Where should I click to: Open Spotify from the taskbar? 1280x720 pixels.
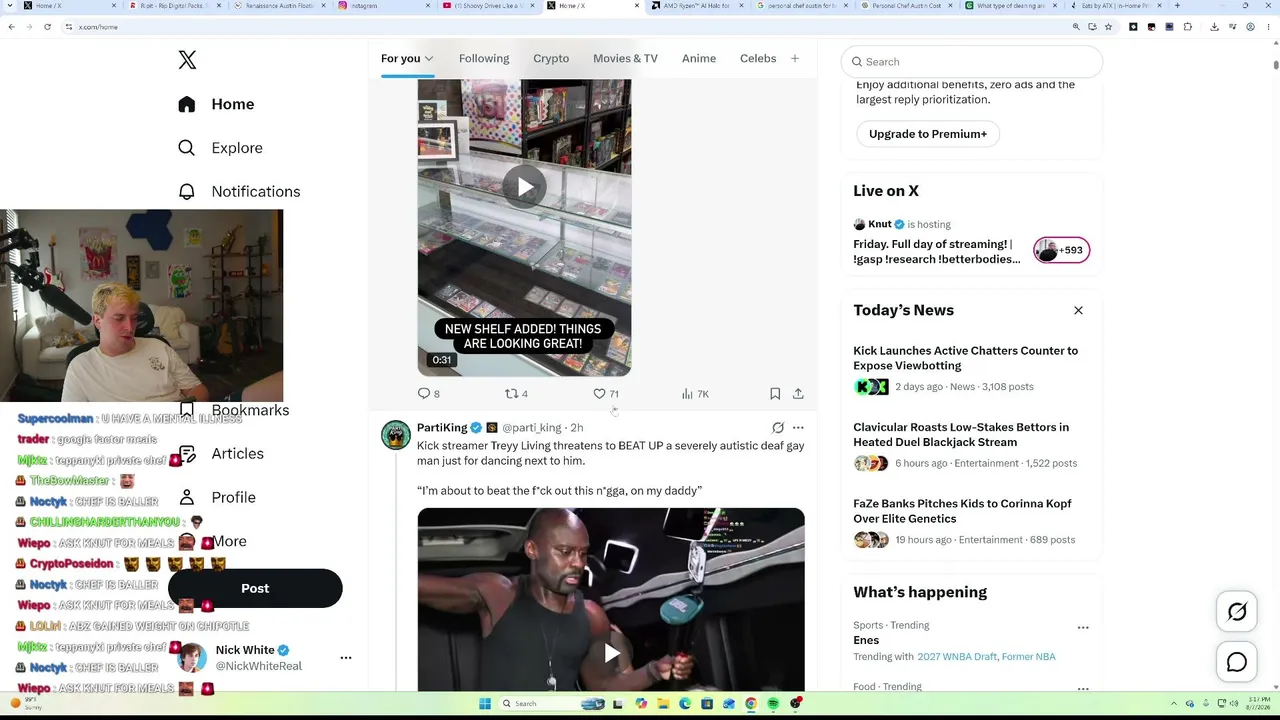click(773, 704)
